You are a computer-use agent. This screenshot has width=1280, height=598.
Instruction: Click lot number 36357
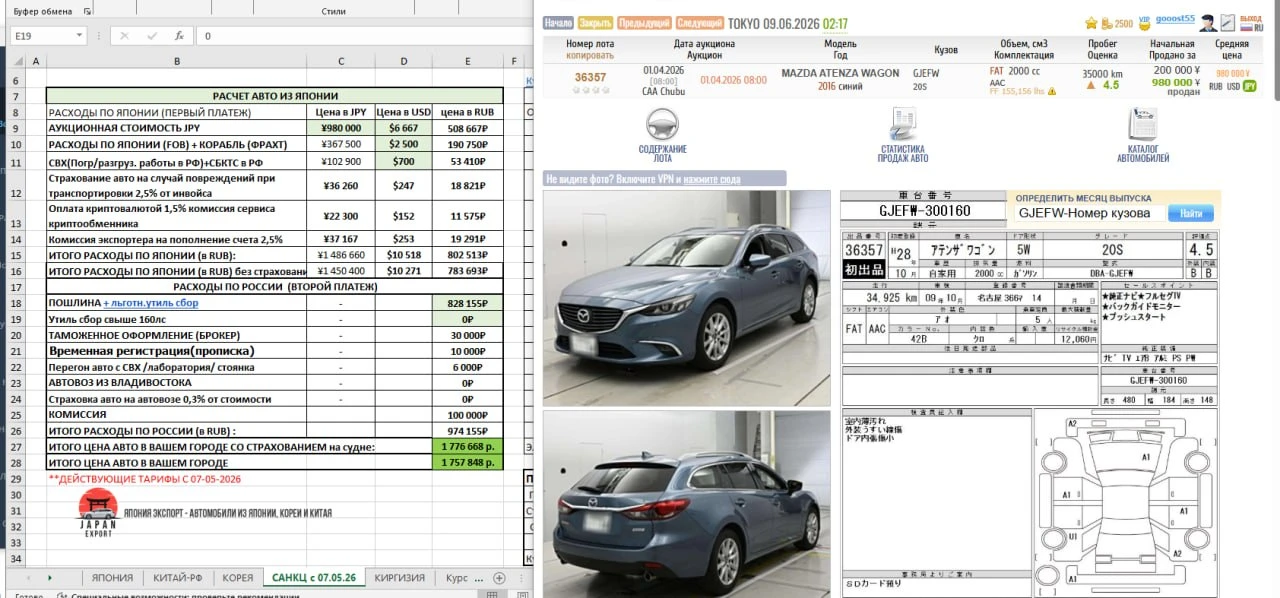click(590, 77)
